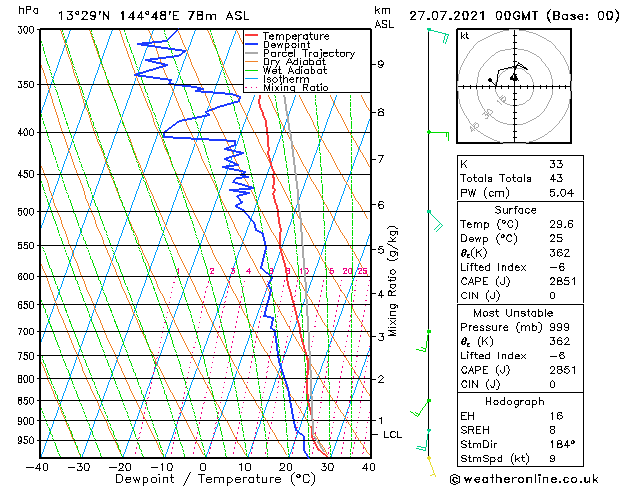Click the yellow surface wind barb
Image resolution: width=629 pixels, height=486 pixels.
[432, 466]
